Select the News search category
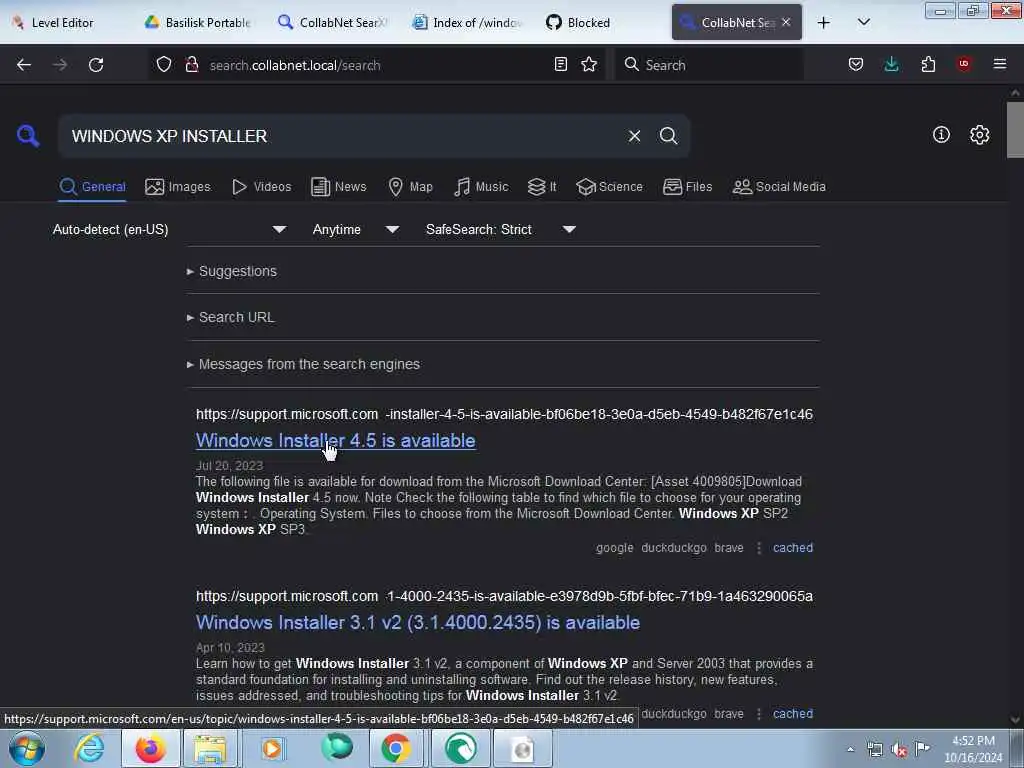 click(x=338, y=187)
